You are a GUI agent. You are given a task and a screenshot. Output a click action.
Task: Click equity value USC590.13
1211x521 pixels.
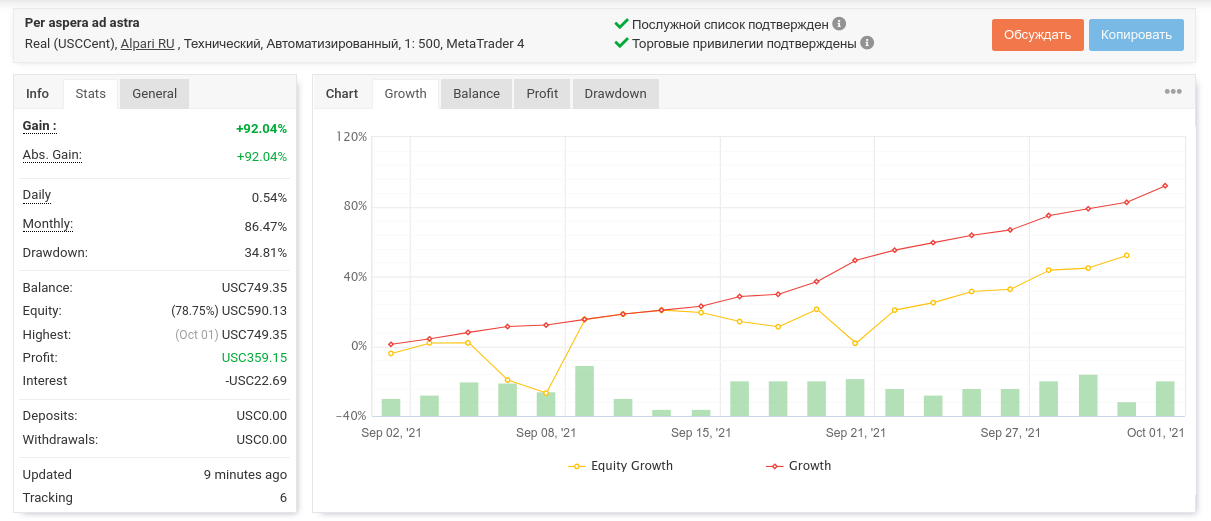tap(254, 311)
